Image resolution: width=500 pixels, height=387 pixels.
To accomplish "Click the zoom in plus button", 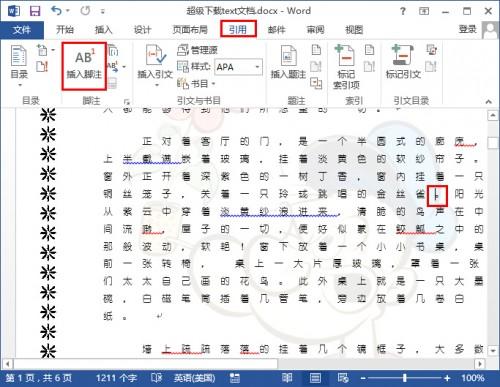I will pos(447,378).
